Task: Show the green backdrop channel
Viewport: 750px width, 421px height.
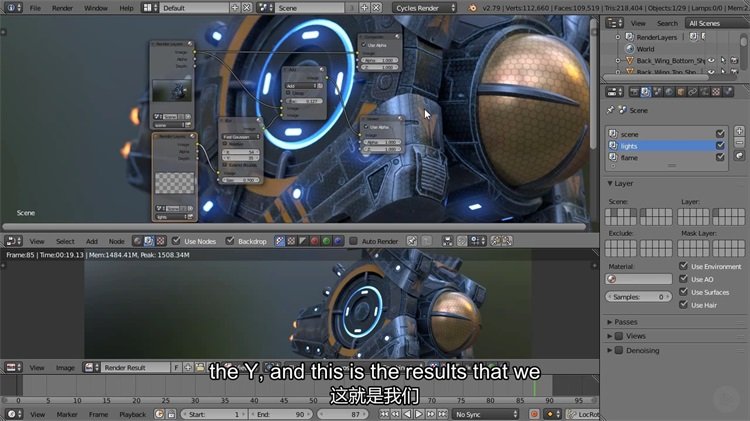Action: 326,241
